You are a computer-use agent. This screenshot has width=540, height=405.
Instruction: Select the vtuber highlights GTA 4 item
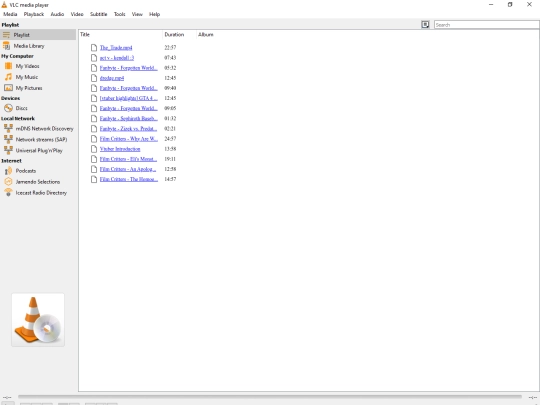(128, 98)
